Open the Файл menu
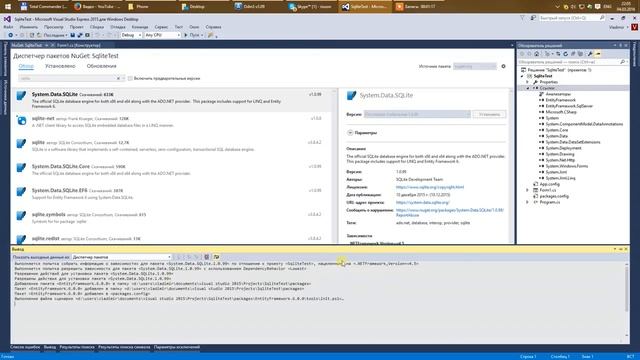 (8, 27)
